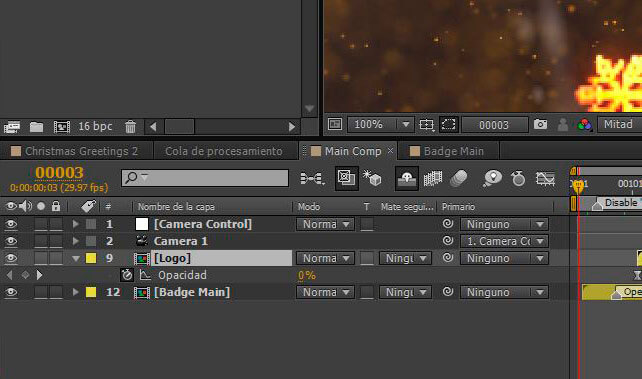Open blend mode dropdown for Logo layer
642x379 pixels.
pyautogui.click(x=326, y=259)
